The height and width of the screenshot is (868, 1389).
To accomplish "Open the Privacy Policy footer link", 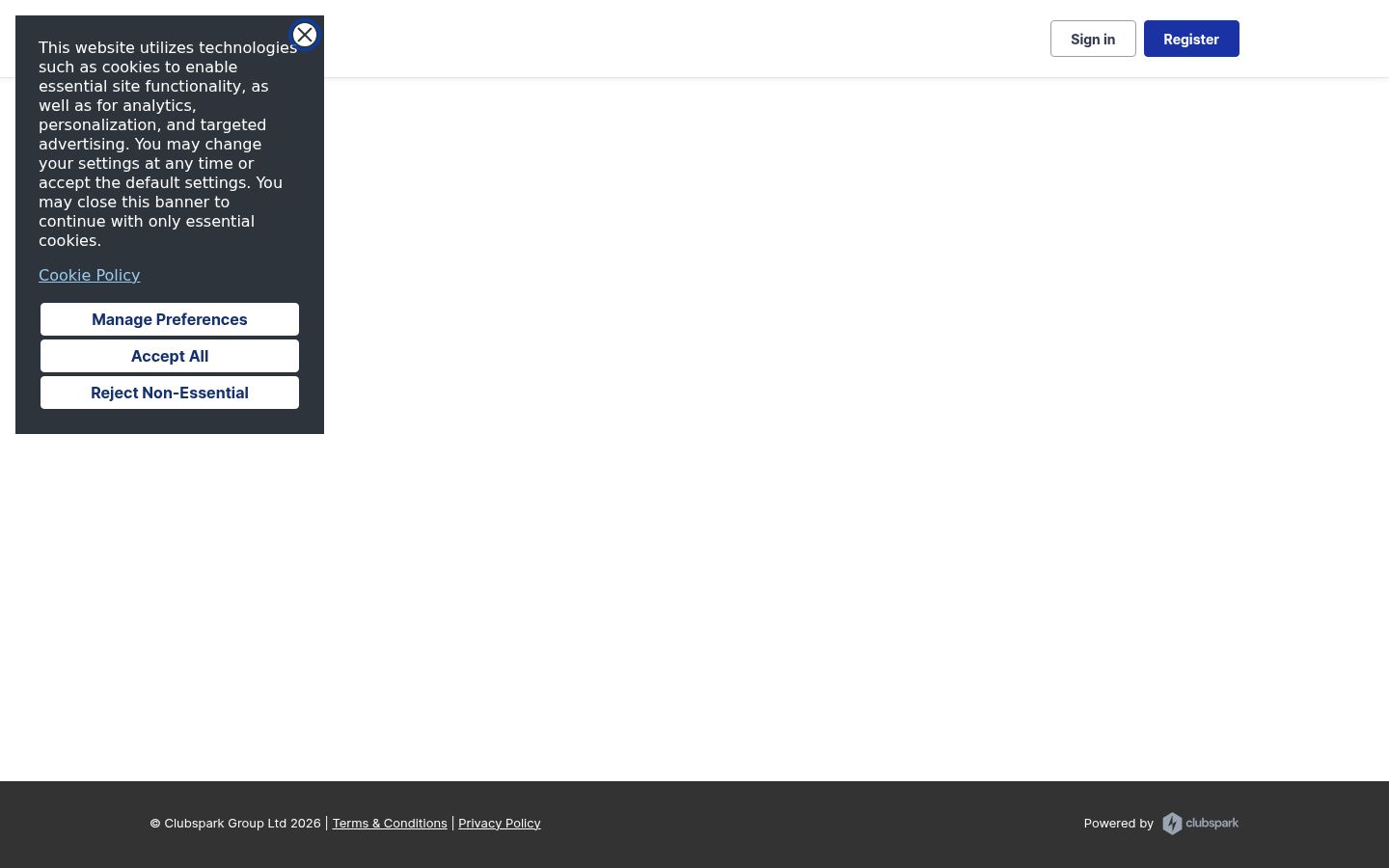I will point(500,823).
